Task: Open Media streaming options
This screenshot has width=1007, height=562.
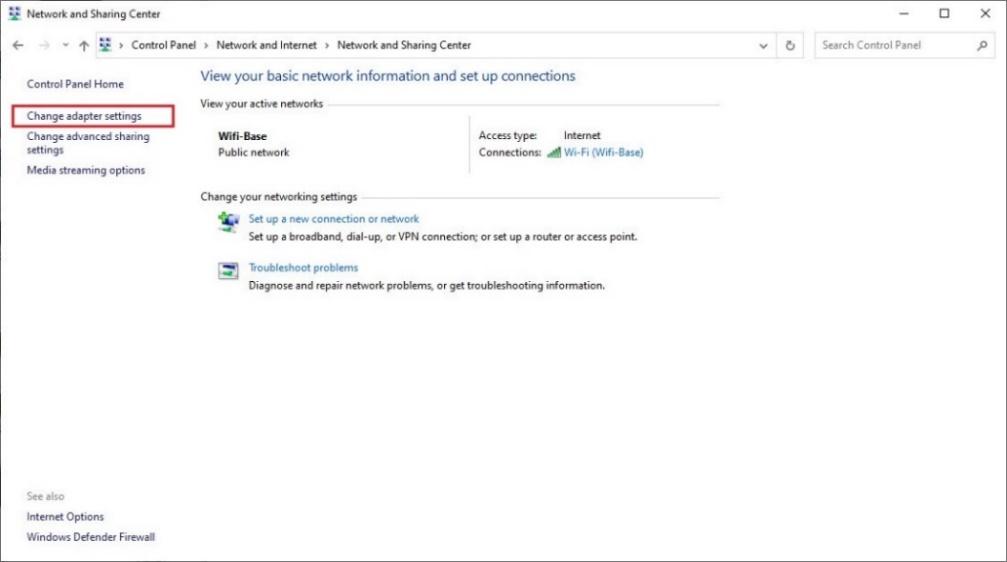Action: (85, 170)
